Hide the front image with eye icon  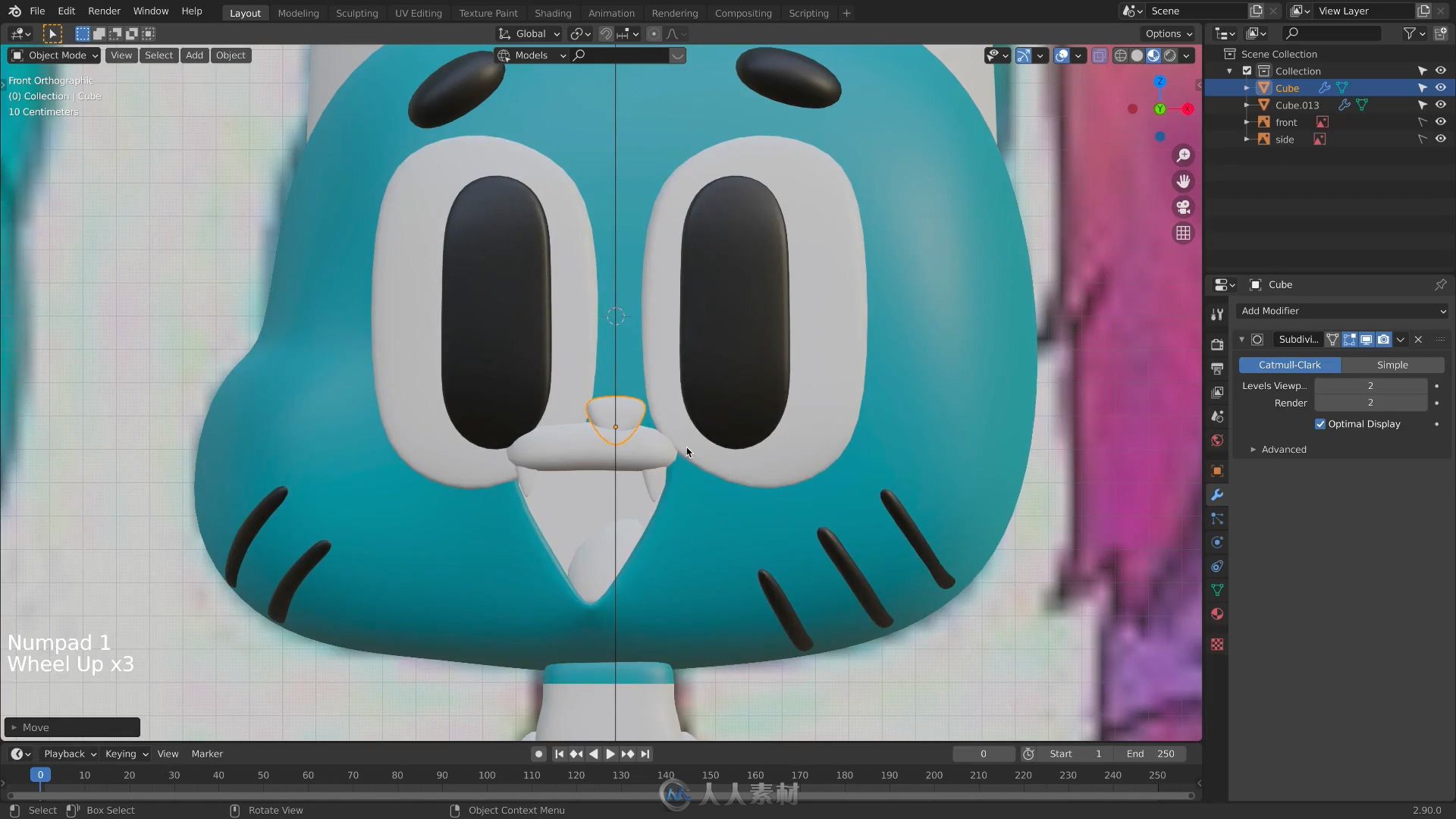1440,121
